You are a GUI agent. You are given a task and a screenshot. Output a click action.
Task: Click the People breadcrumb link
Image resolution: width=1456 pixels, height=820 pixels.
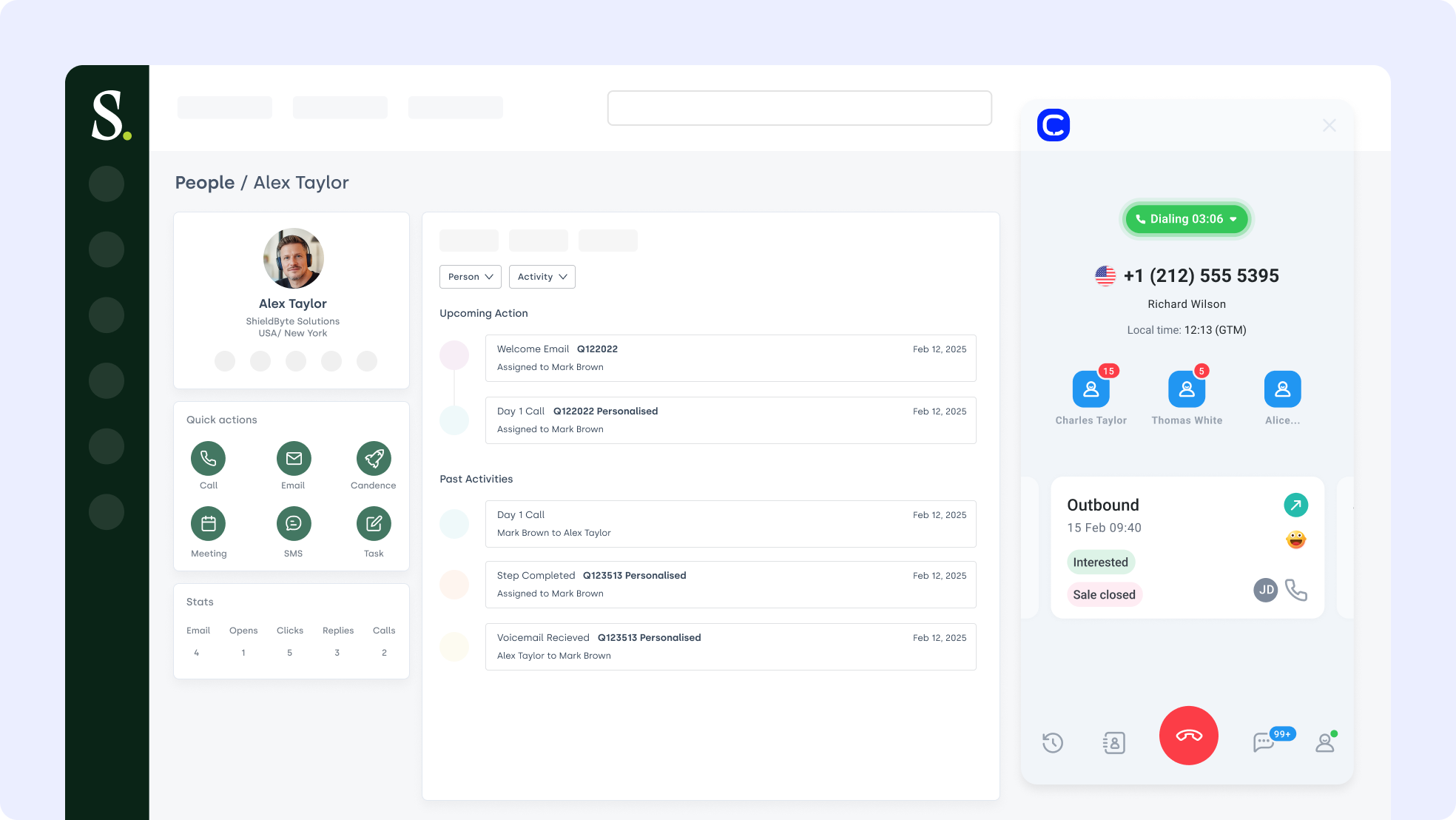click(x=204, y=183)
